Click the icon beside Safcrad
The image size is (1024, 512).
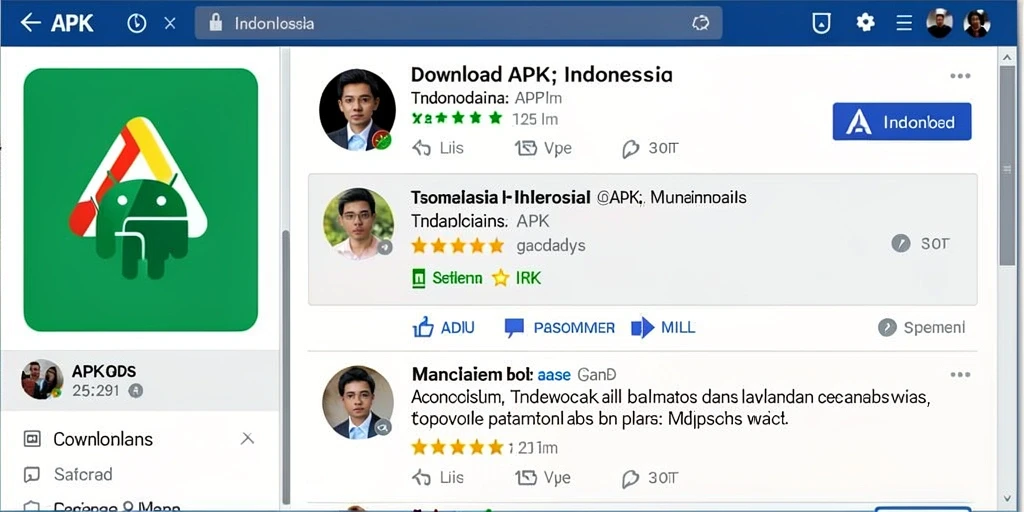tap(31, 475)
